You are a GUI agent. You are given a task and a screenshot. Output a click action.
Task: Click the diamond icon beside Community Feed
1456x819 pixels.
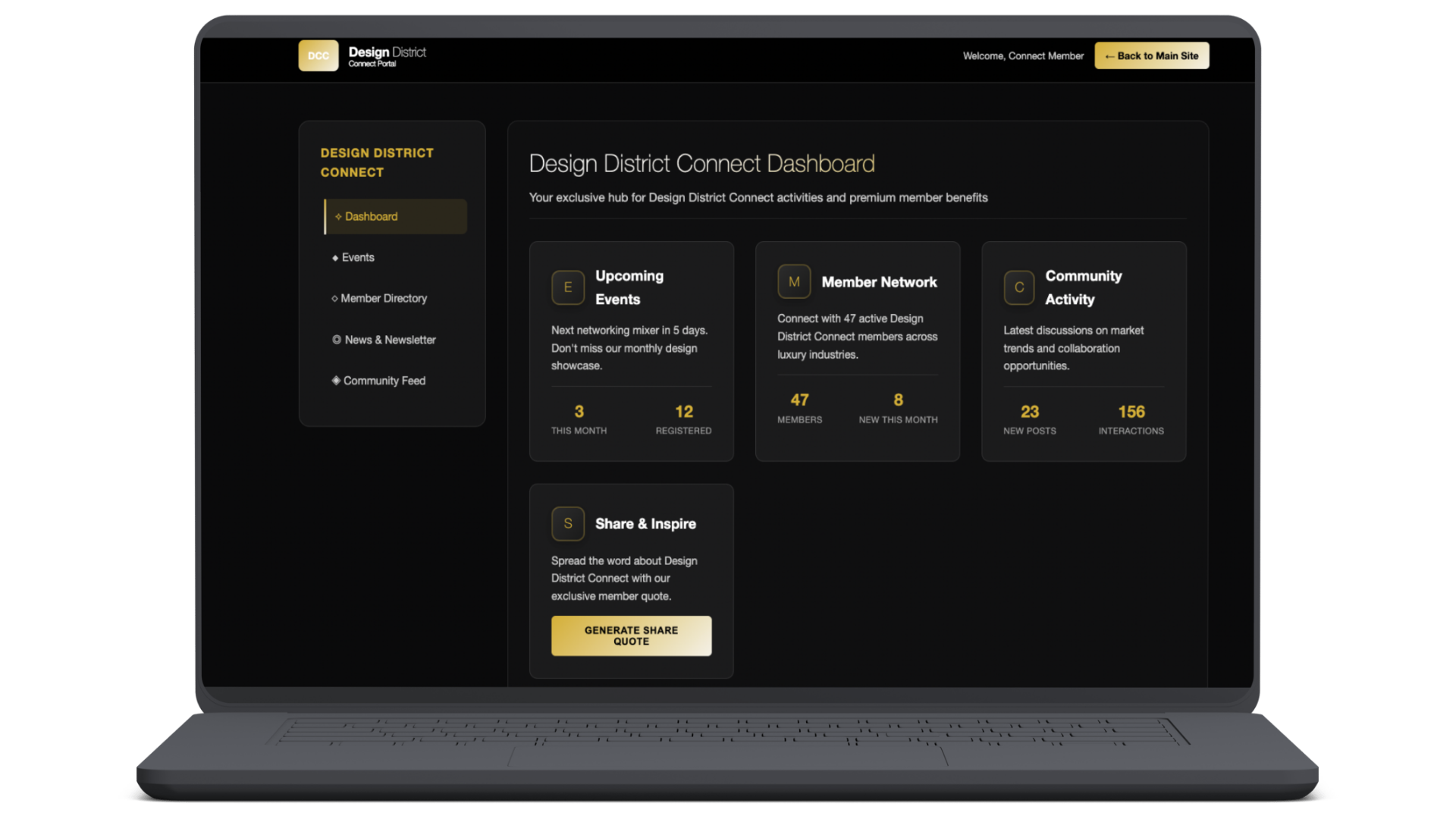point(336,380)
